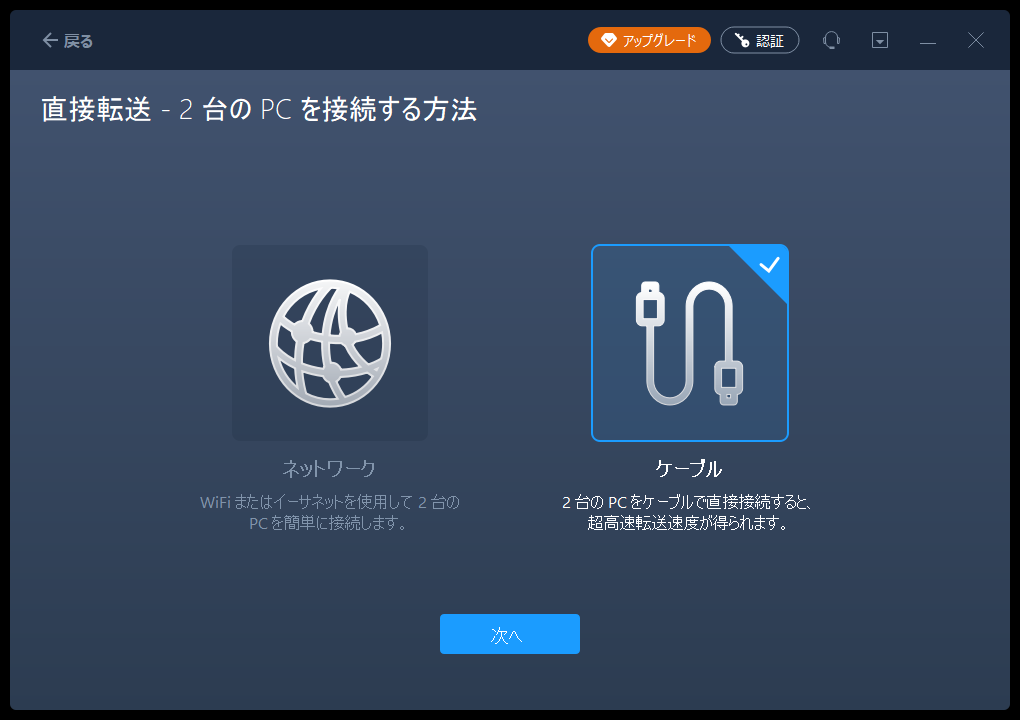Close the application window
This screenshot has width=1020, height=720.
[975, 40]
